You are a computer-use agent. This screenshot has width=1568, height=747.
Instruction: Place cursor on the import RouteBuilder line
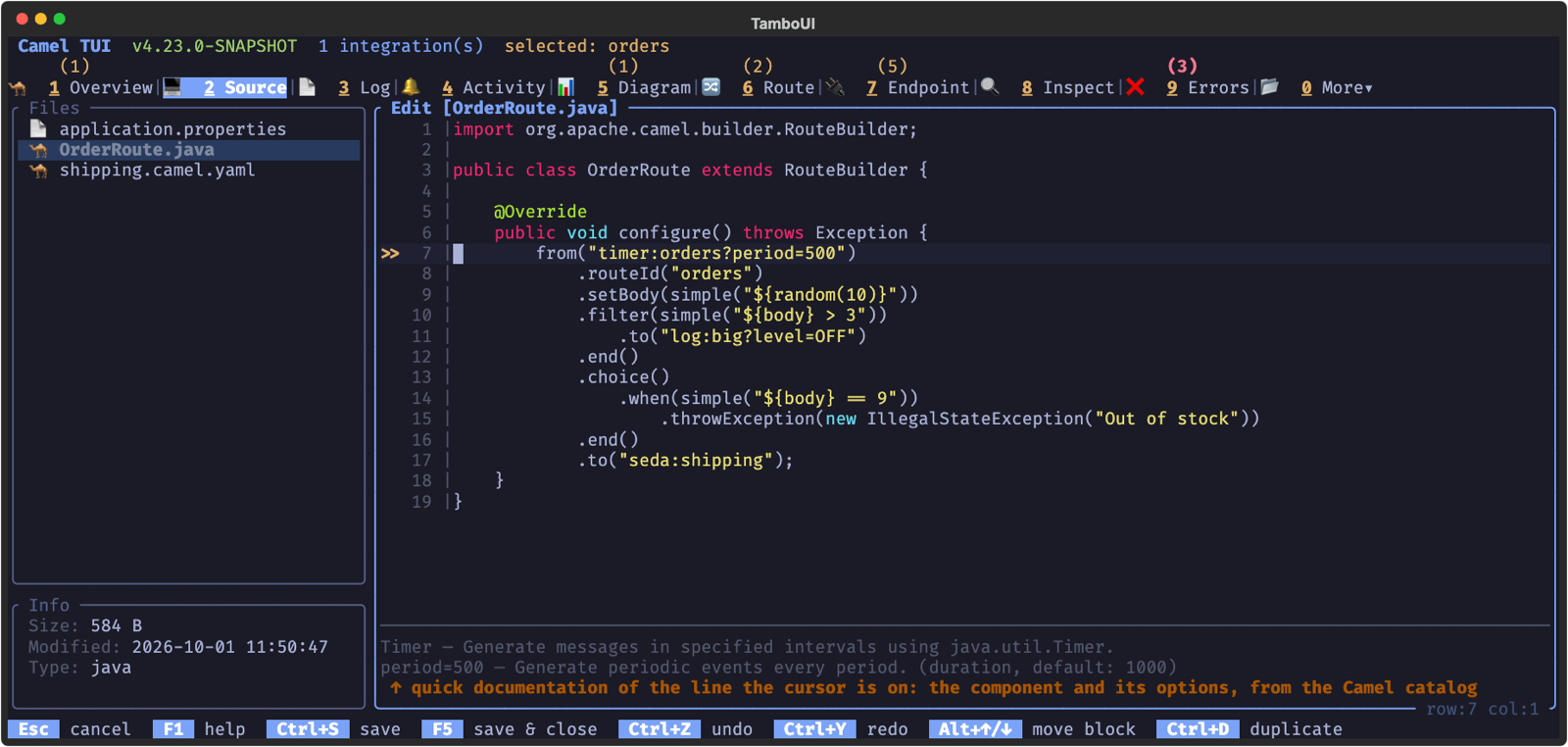[x=685, y=129]
